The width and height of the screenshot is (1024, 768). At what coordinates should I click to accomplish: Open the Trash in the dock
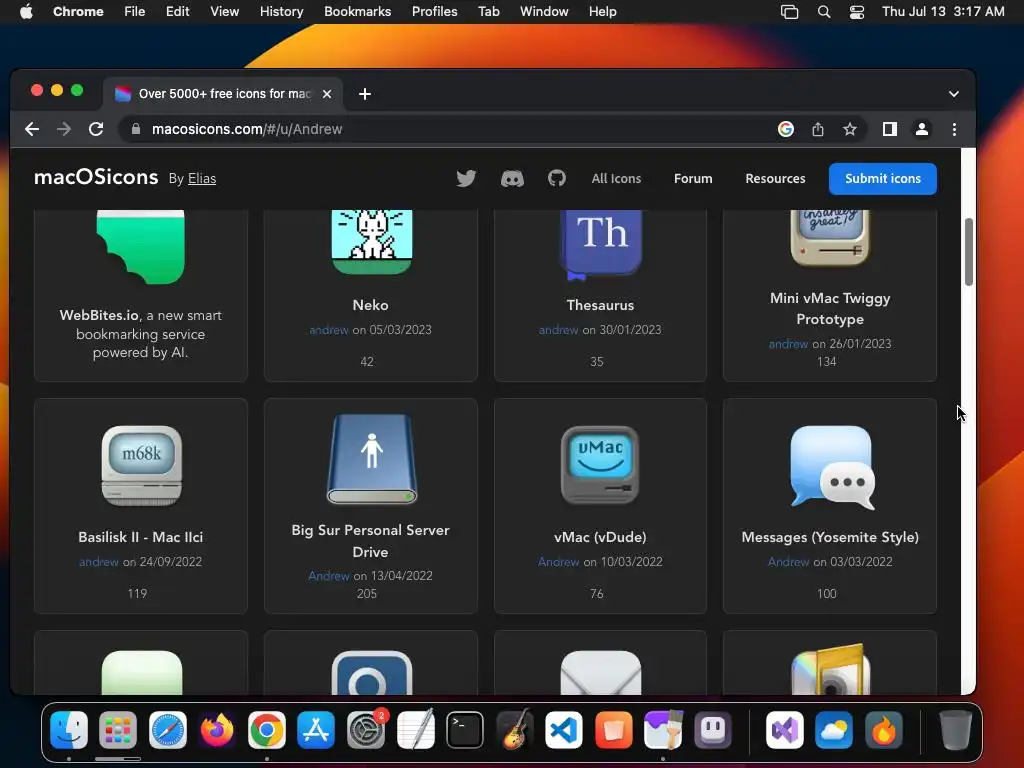[955, 729]
